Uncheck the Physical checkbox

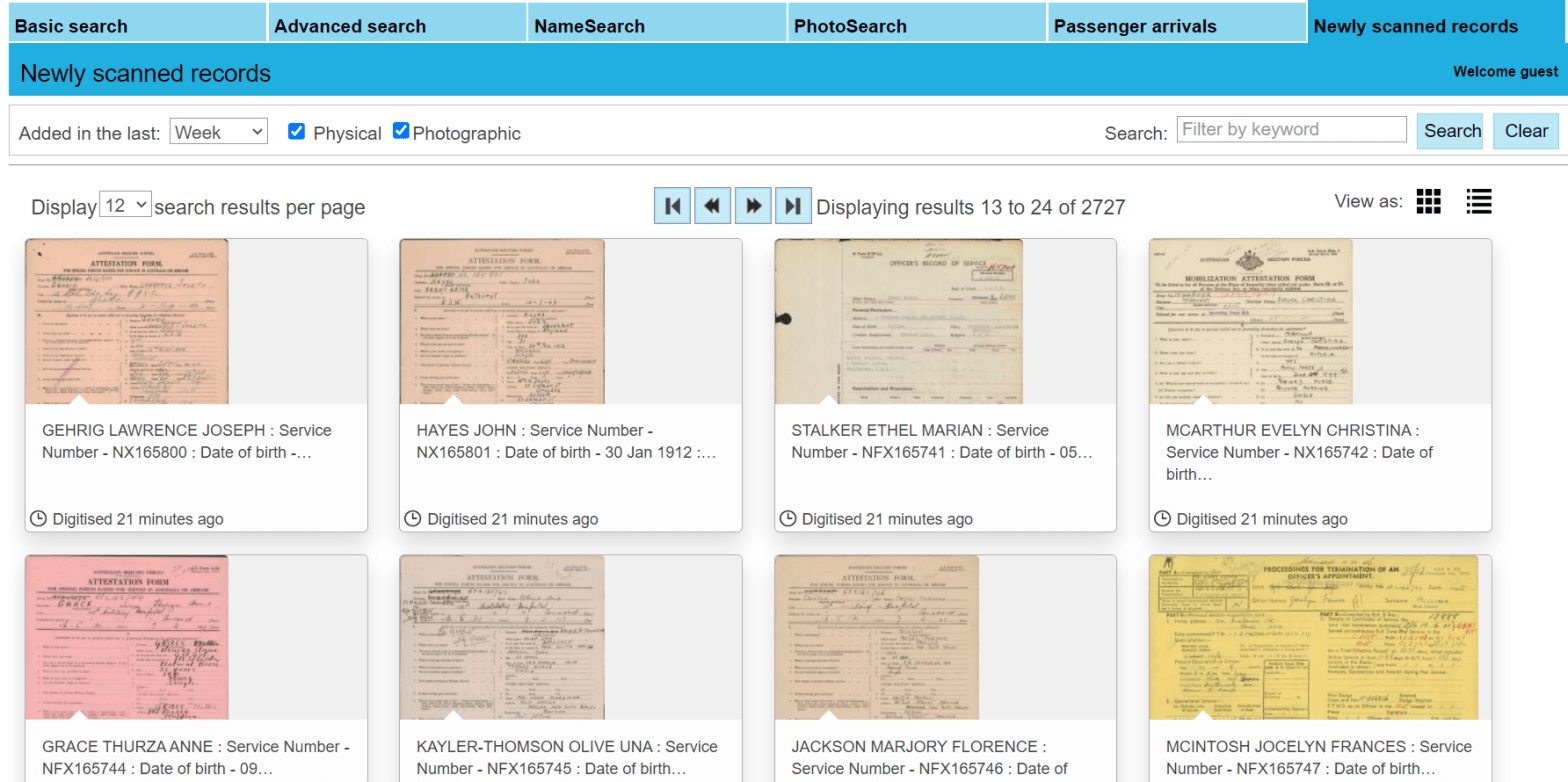[296, 132]
